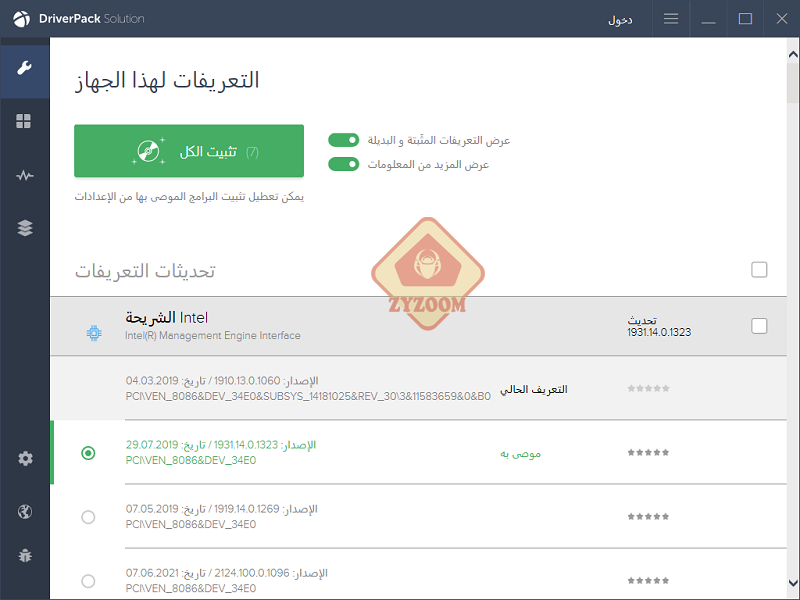Open the apps grid section in sidebar
The image size is (800, 600).
pyautogui.click(x=23, y=121)
